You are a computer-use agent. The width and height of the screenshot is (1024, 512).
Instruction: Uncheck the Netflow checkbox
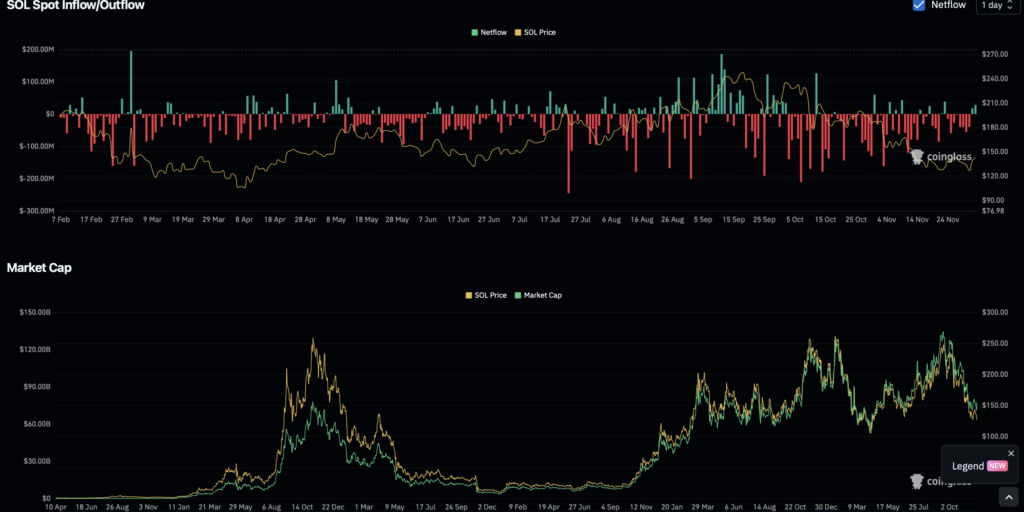pyautogui.click(x=919, y=5)
